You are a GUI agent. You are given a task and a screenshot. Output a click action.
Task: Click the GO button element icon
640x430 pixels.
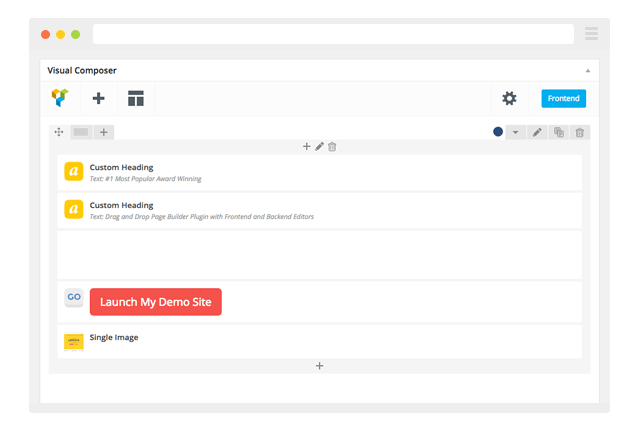pyautogui.click(x=74, y=297)
